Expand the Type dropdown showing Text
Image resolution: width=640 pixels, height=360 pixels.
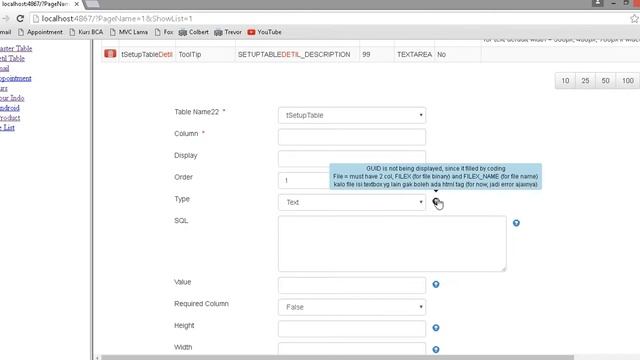coord(352,202)
